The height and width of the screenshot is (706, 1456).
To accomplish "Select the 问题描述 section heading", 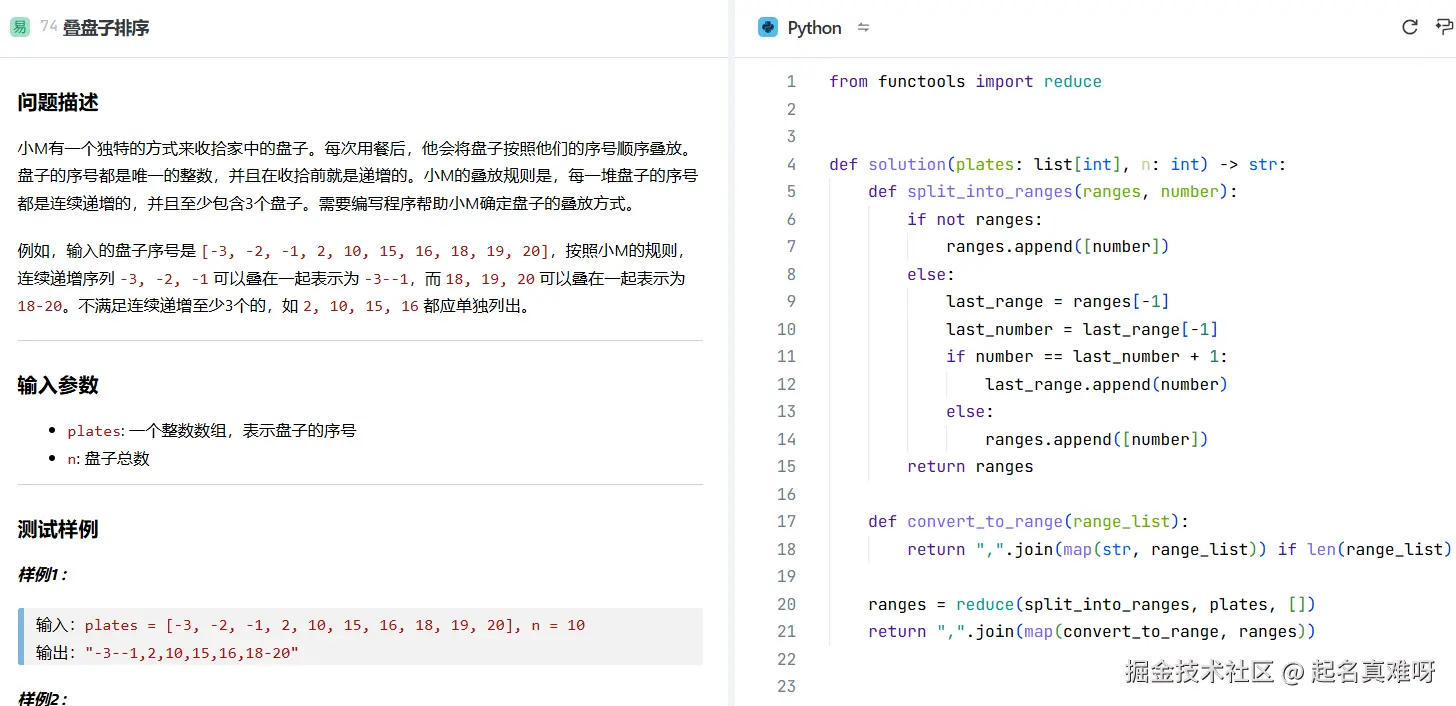I will [x=45, y=101].
